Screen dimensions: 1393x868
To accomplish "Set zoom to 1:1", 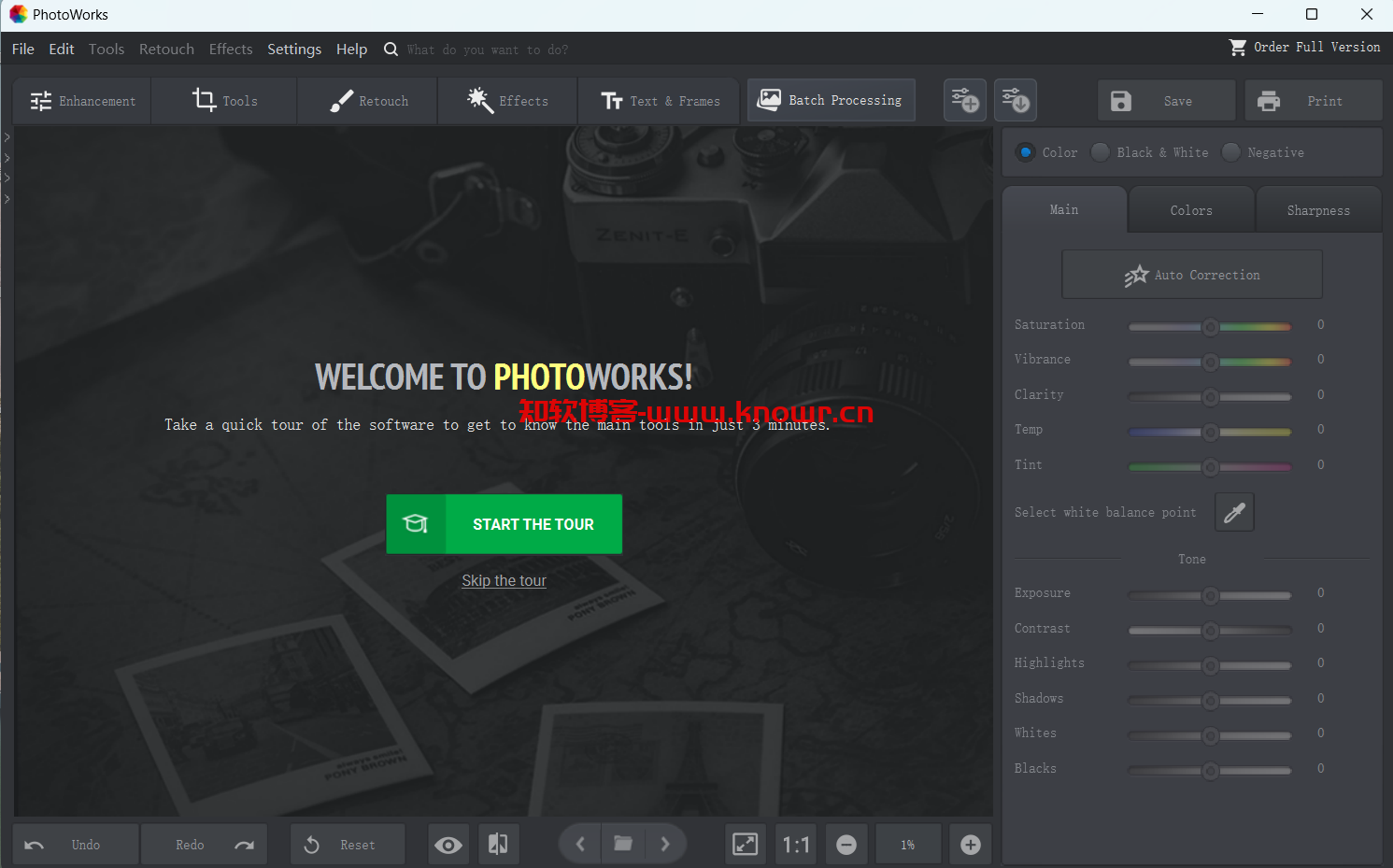I will (x=796, y=845).
